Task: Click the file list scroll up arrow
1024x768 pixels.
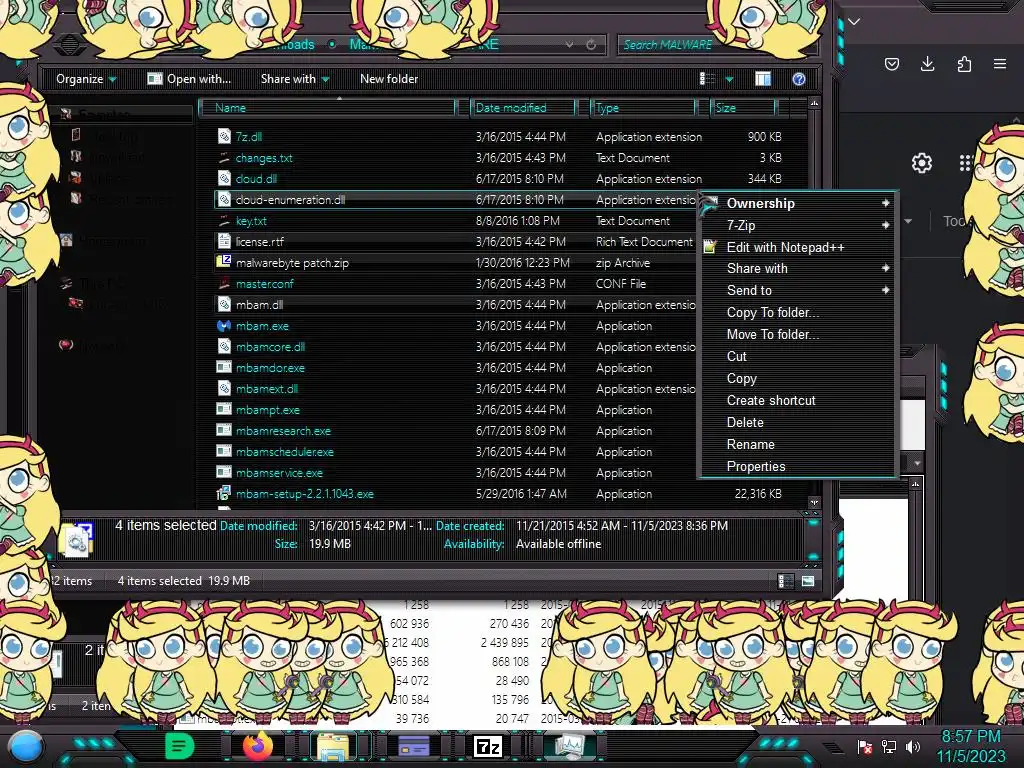Action: coord(814,103)
